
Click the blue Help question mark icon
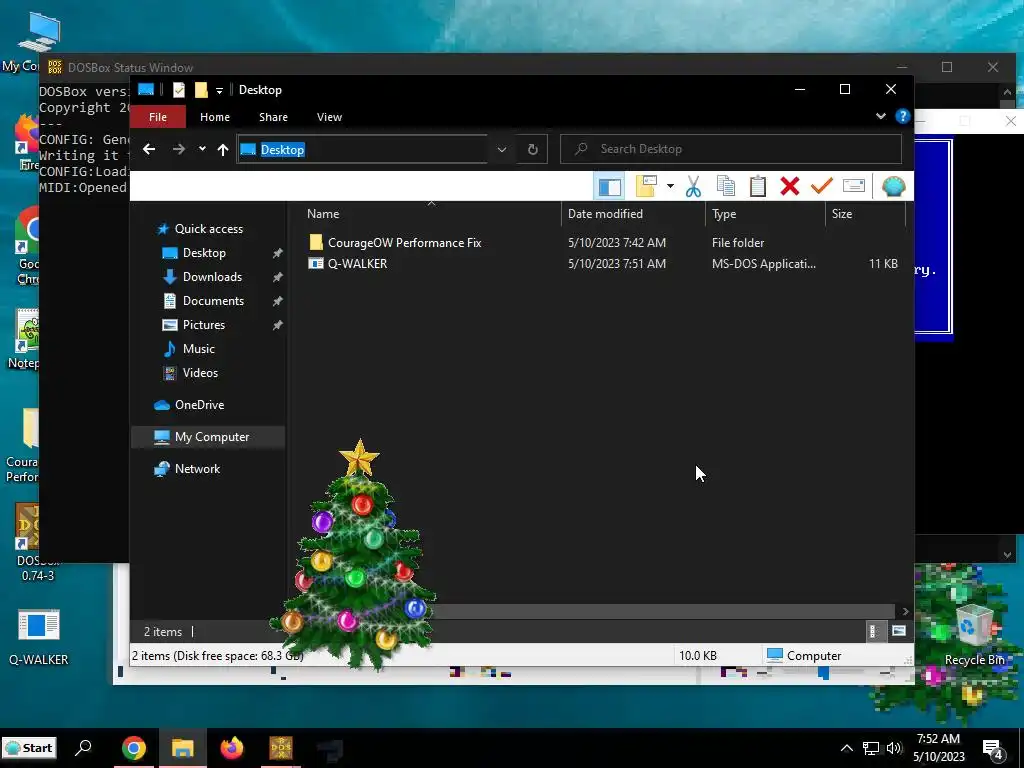click(x=903, y=116)
